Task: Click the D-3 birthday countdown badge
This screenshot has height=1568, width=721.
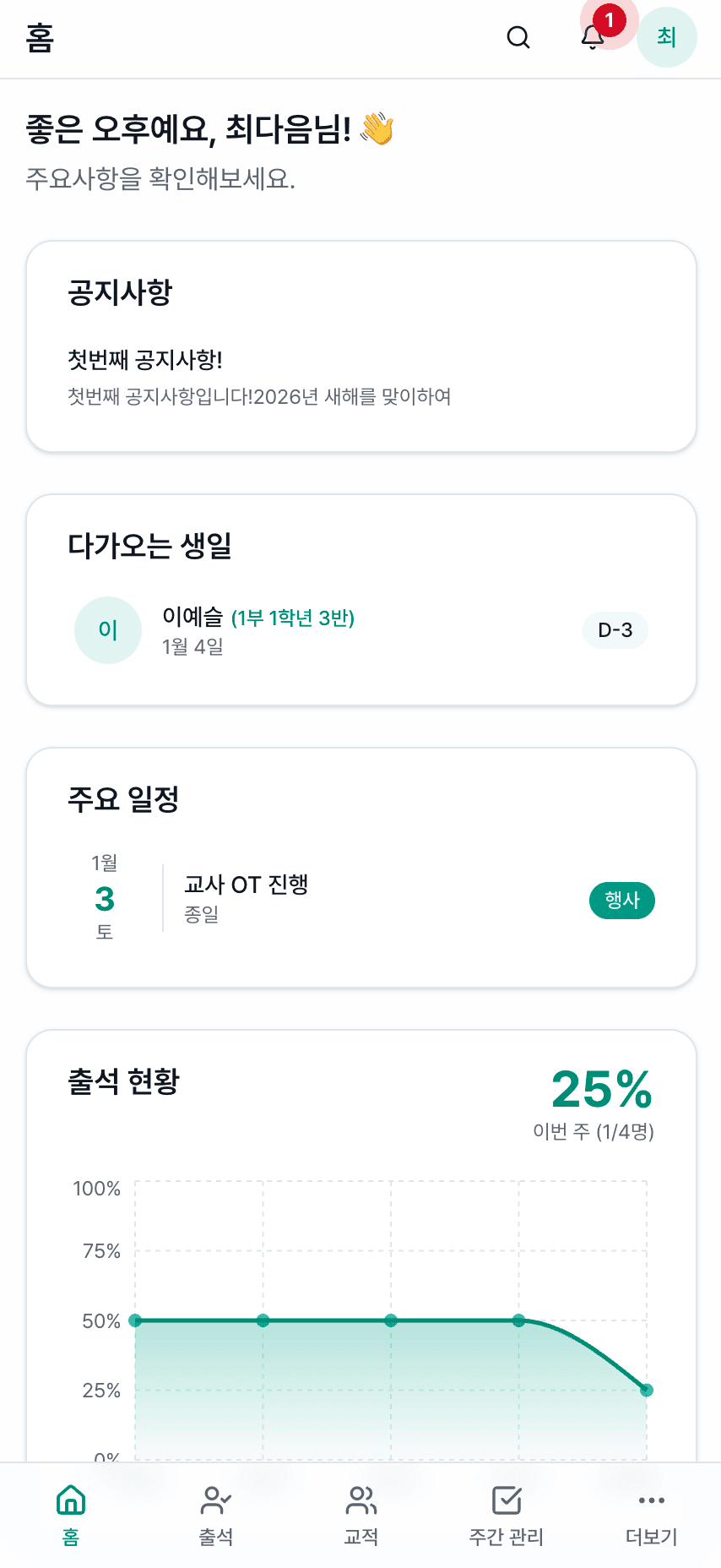Action: [x=615, y=630]
